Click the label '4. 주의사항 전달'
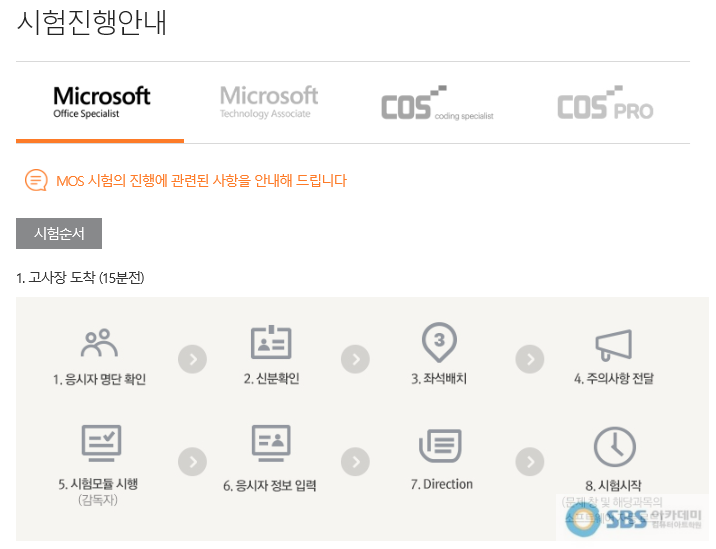This screenshot has height=549, width=716. [x=614, y=379]
